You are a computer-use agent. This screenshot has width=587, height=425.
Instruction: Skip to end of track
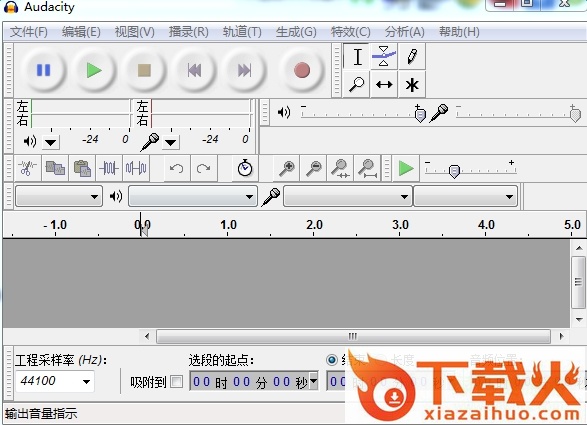tap(244, 70)
